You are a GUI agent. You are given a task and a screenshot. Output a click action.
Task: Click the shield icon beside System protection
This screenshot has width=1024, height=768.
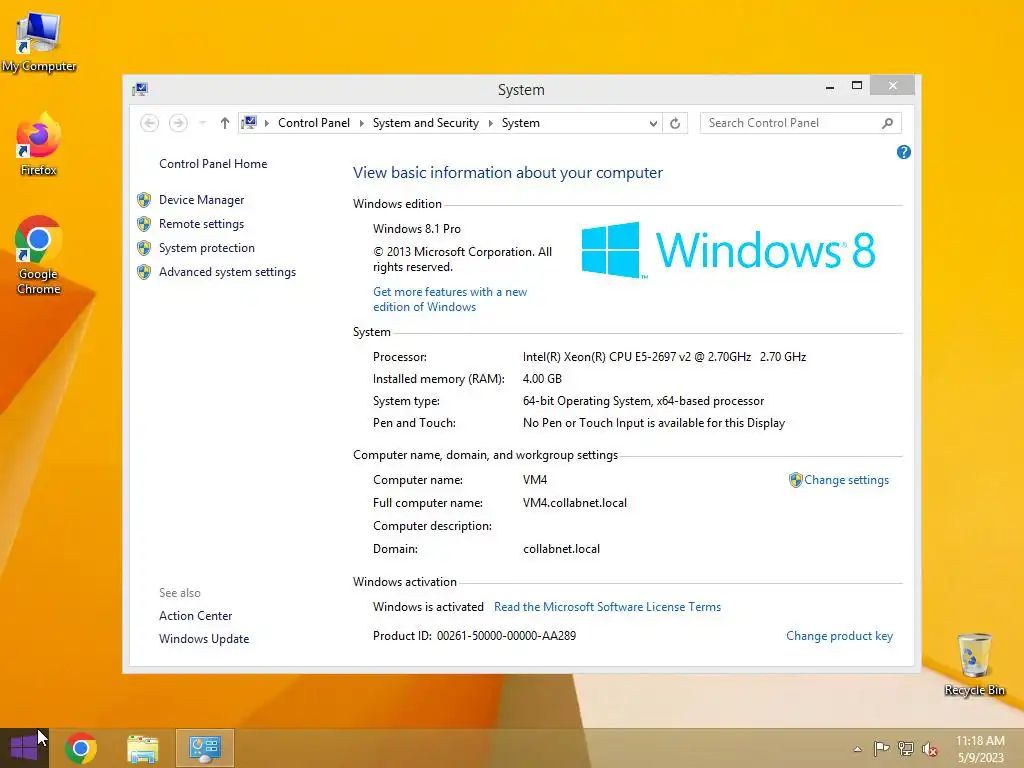(144, 248)
